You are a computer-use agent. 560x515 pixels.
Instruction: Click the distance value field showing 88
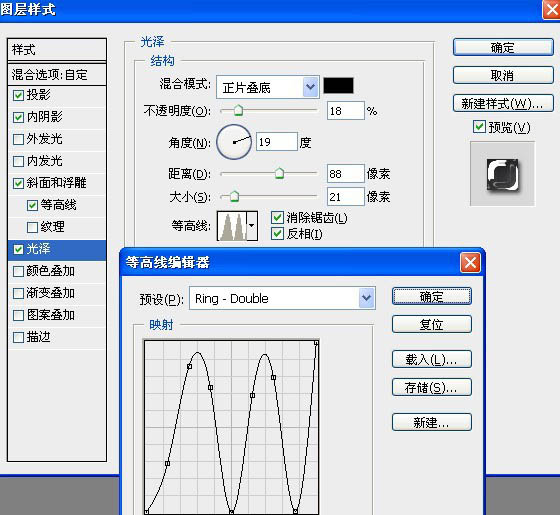click(x=345, y=174)
